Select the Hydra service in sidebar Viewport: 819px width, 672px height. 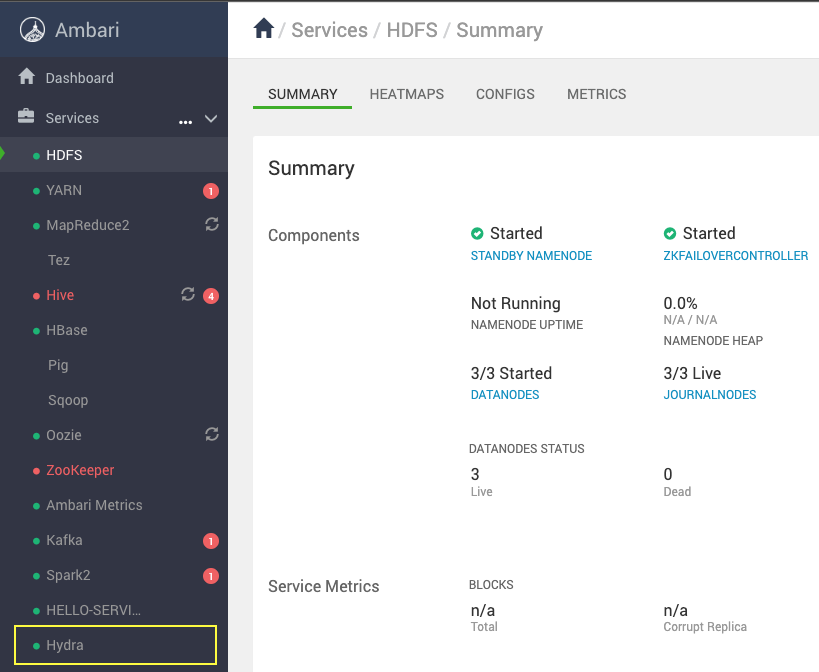coord(115,645)
